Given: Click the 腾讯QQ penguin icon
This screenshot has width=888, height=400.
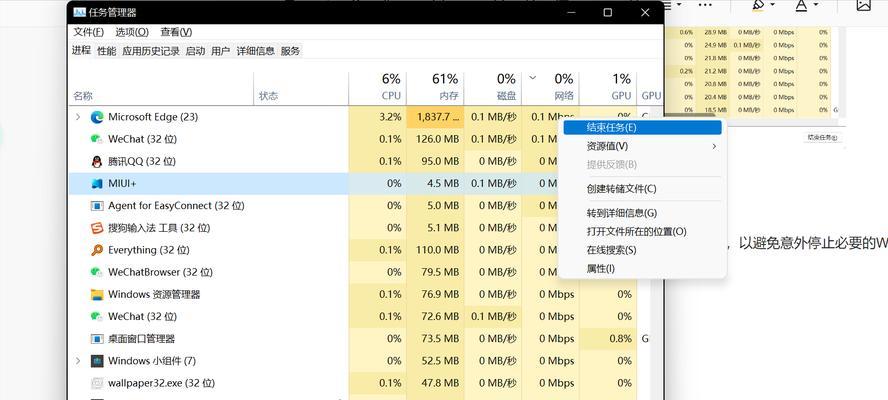Looking at the screenshot, I should (x=97, y=161).
